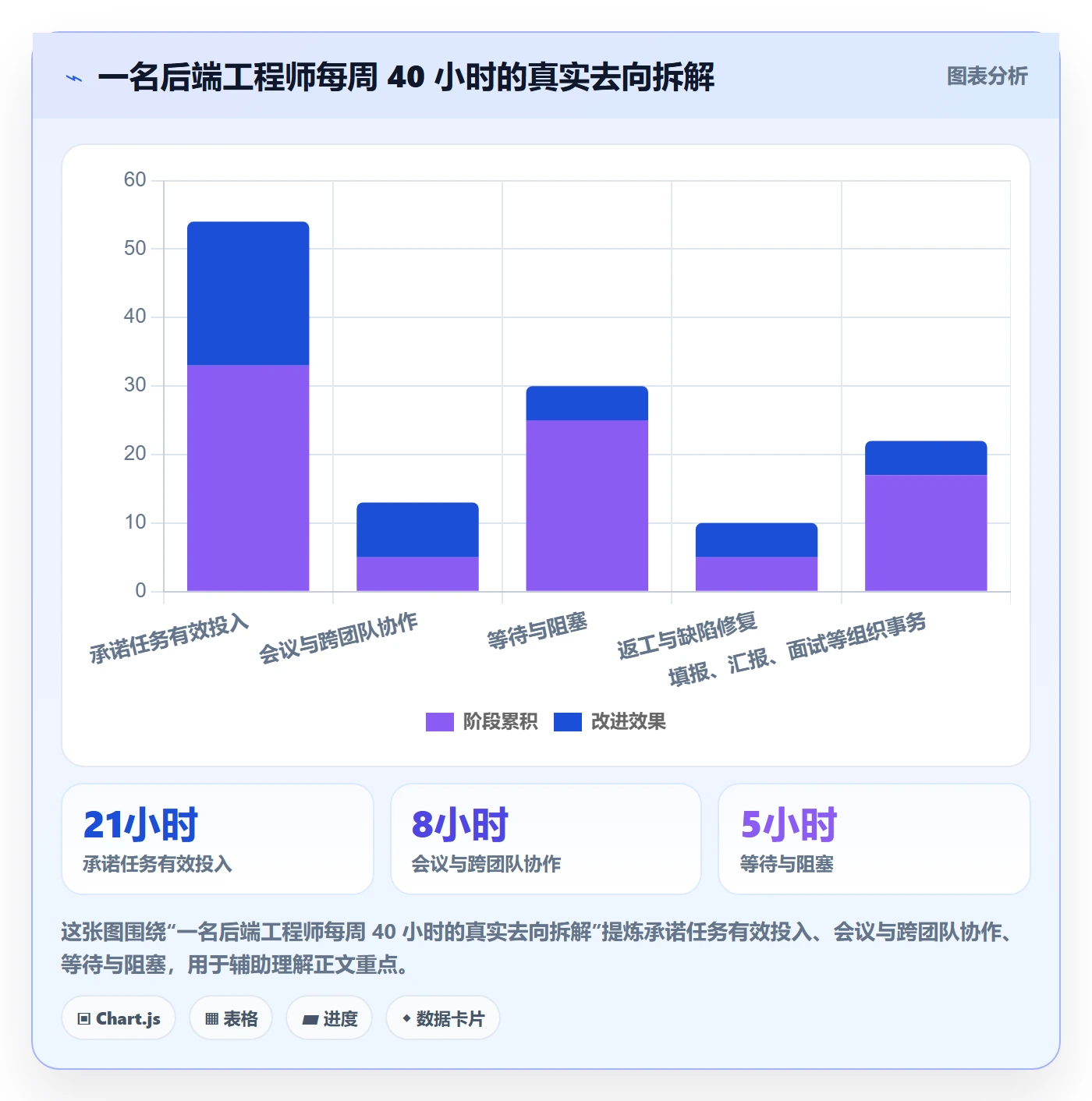Click the description paragraph starting with 这张图围绕
The image size is (1092, 1101).
tap(538, 948)
